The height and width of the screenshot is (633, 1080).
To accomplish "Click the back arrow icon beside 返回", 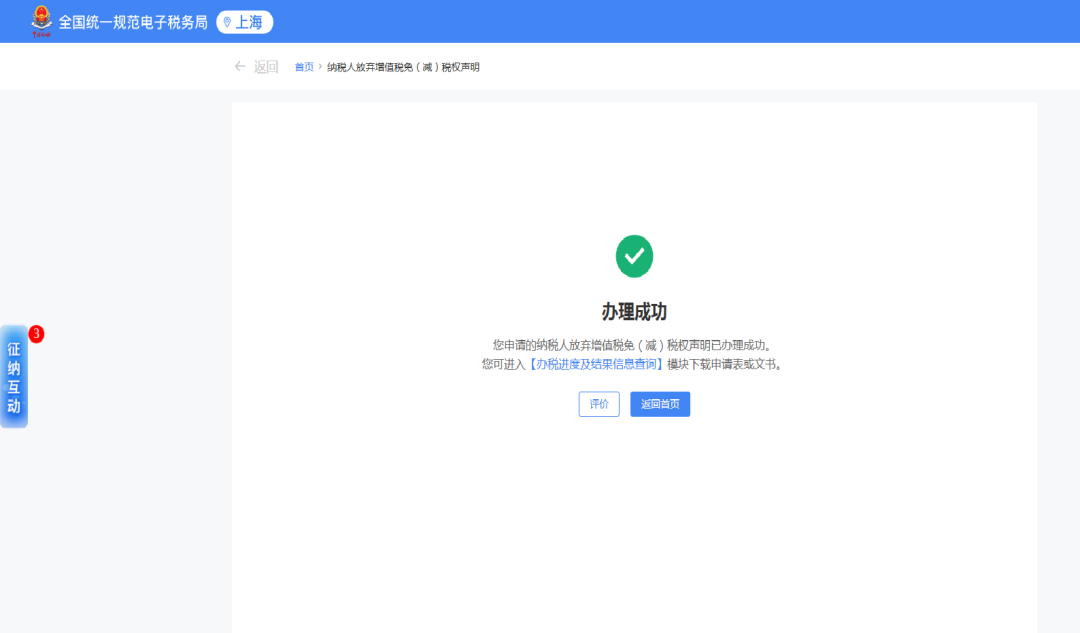I will (240, 66).
